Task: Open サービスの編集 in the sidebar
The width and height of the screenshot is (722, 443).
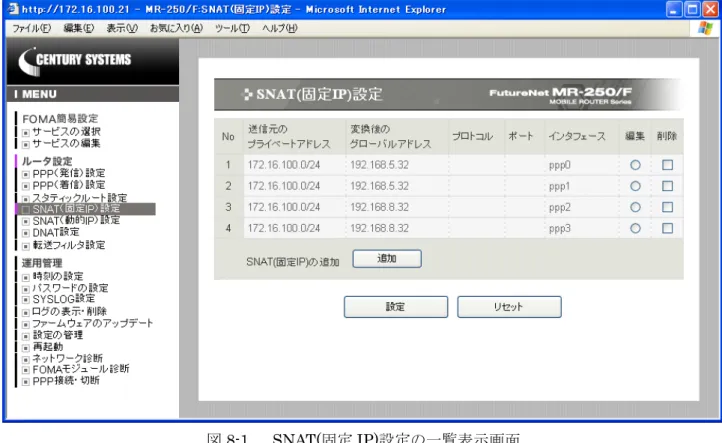Action: 66,143
